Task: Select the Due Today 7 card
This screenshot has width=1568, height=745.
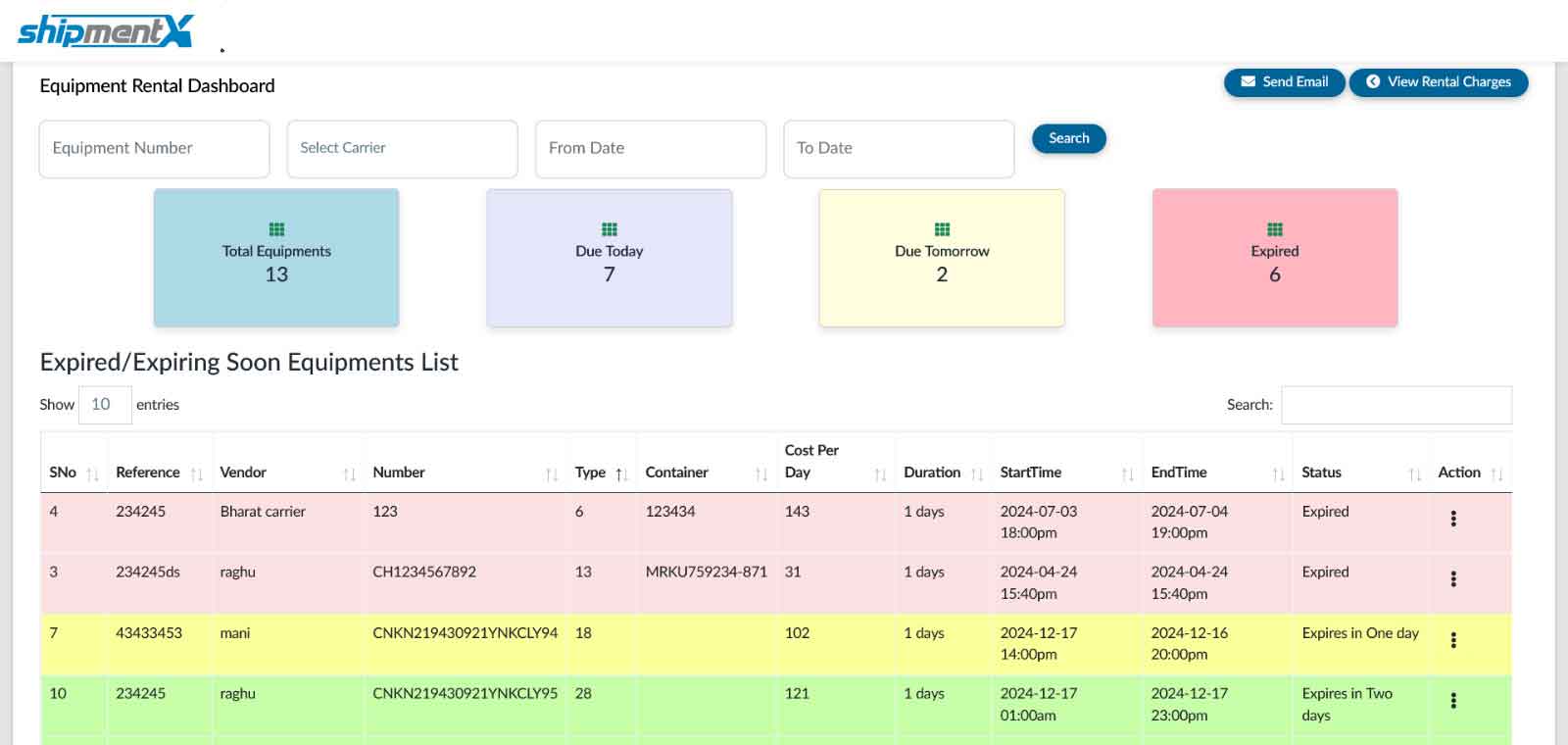Action: coord(610,258)
